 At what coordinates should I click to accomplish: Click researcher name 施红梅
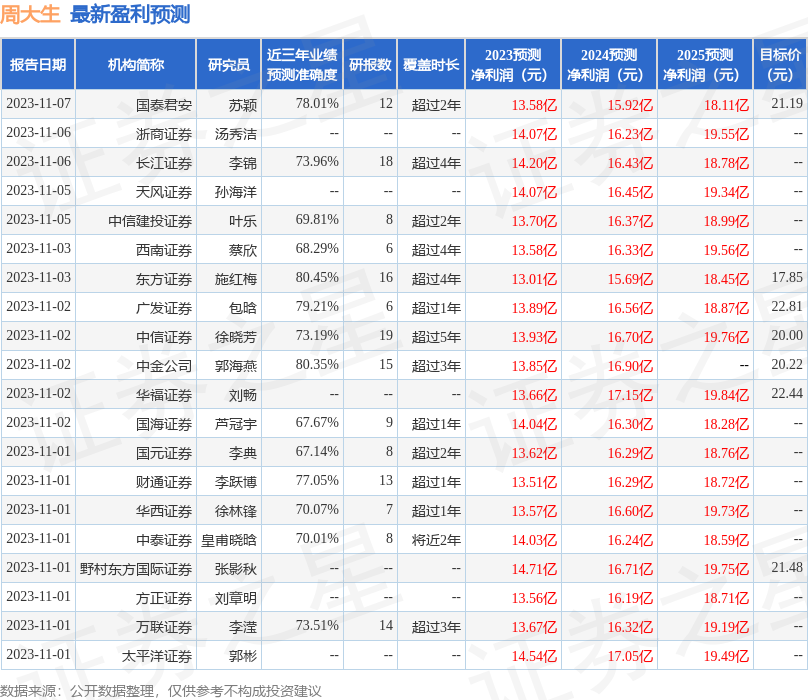pos(236,279)
